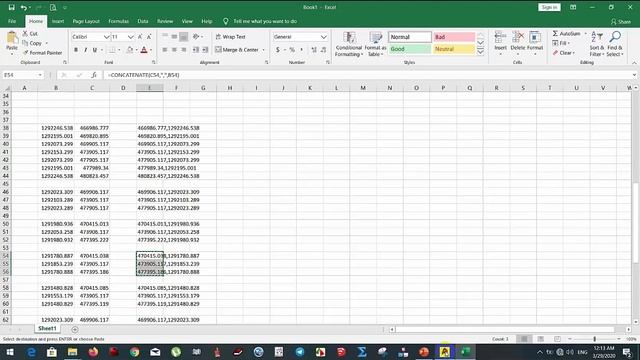Select the Normal cell style
640x360 pixels.
click(x=410, y=37)
